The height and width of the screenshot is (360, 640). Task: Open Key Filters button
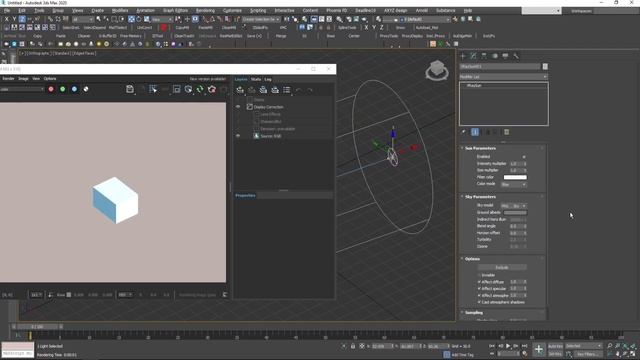tap(587, 354)
